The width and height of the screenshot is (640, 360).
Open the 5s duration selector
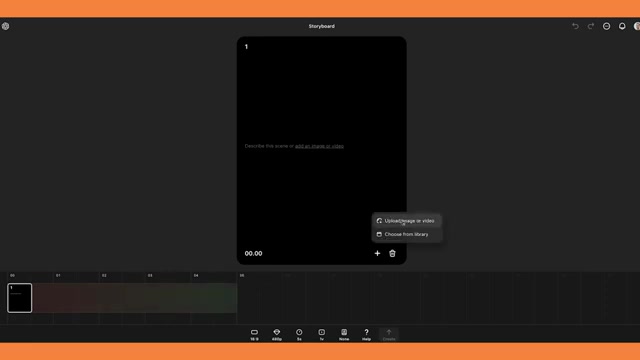pyautogui.click(x=299, y=335)
